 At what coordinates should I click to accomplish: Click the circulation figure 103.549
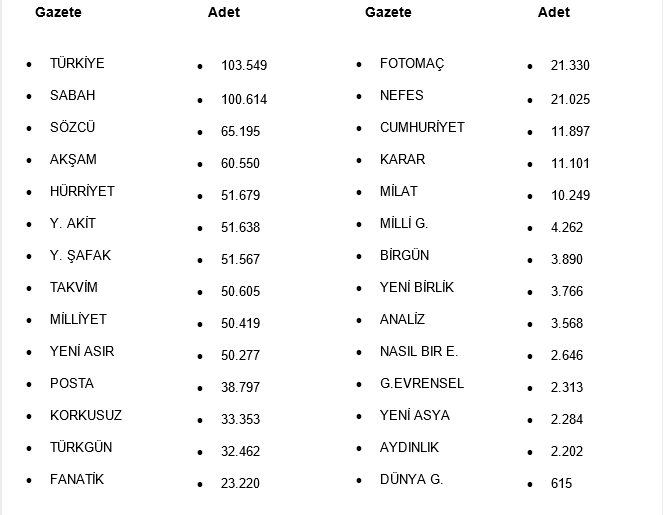click(244, 66)
